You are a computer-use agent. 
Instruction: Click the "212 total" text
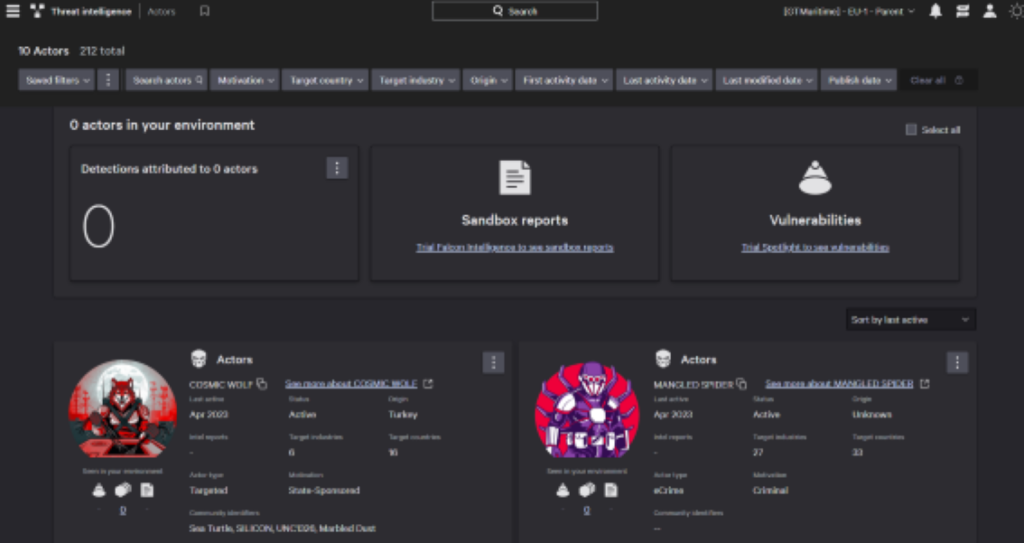pyautogui.click(x=102, y=51)
